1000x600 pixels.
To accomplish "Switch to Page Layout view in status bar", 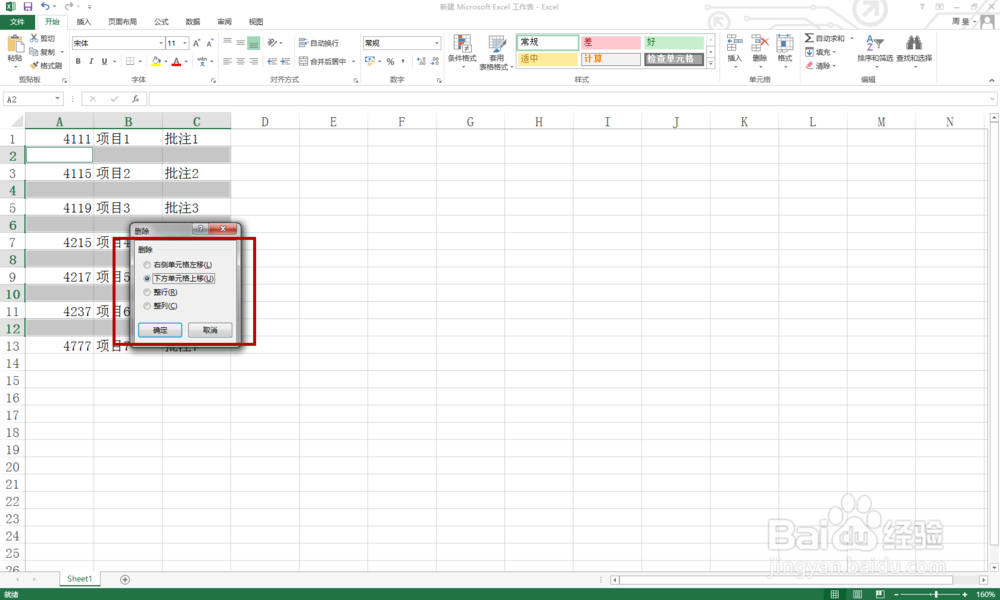I will [857, 594].
